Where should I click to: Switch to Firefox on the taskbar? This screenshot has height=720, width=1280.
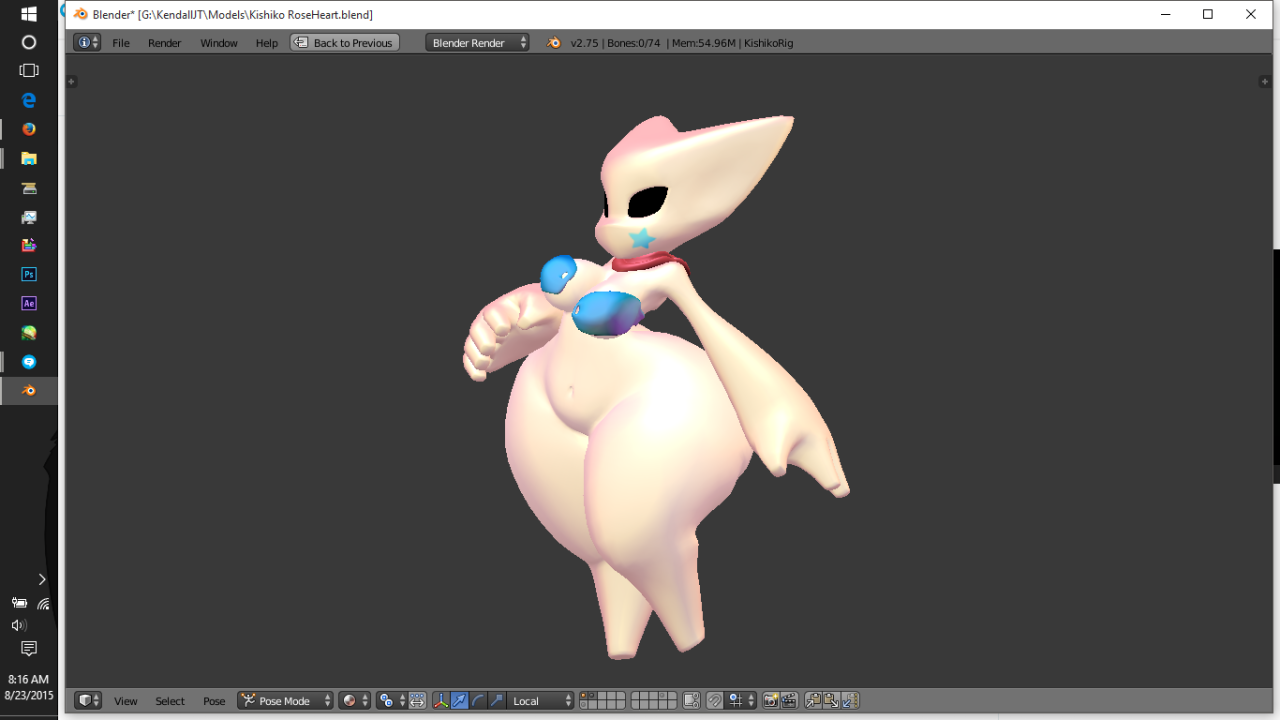coord(29,129)
